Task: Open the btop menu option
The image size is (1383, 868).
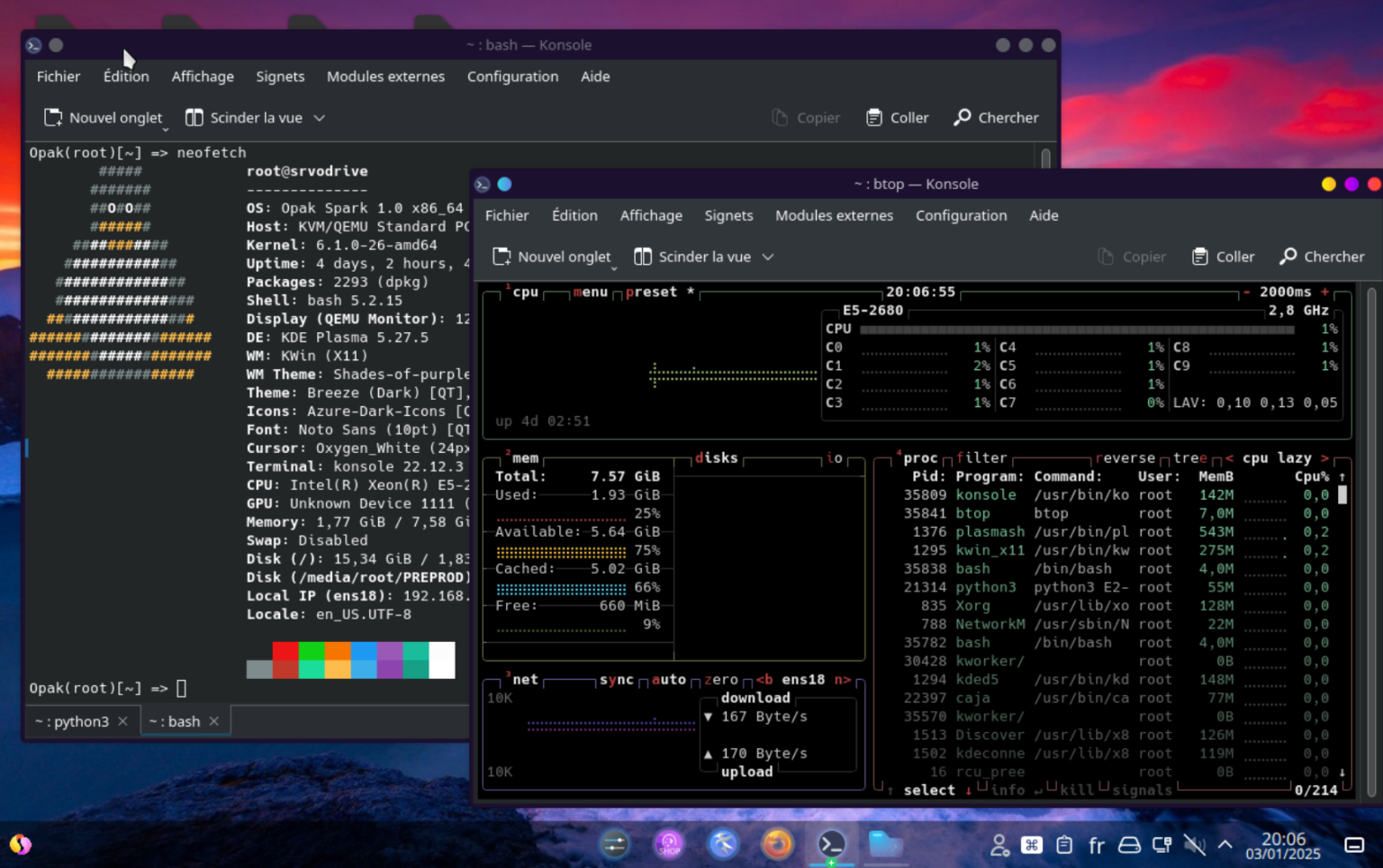Action: (x=590, y=292)
